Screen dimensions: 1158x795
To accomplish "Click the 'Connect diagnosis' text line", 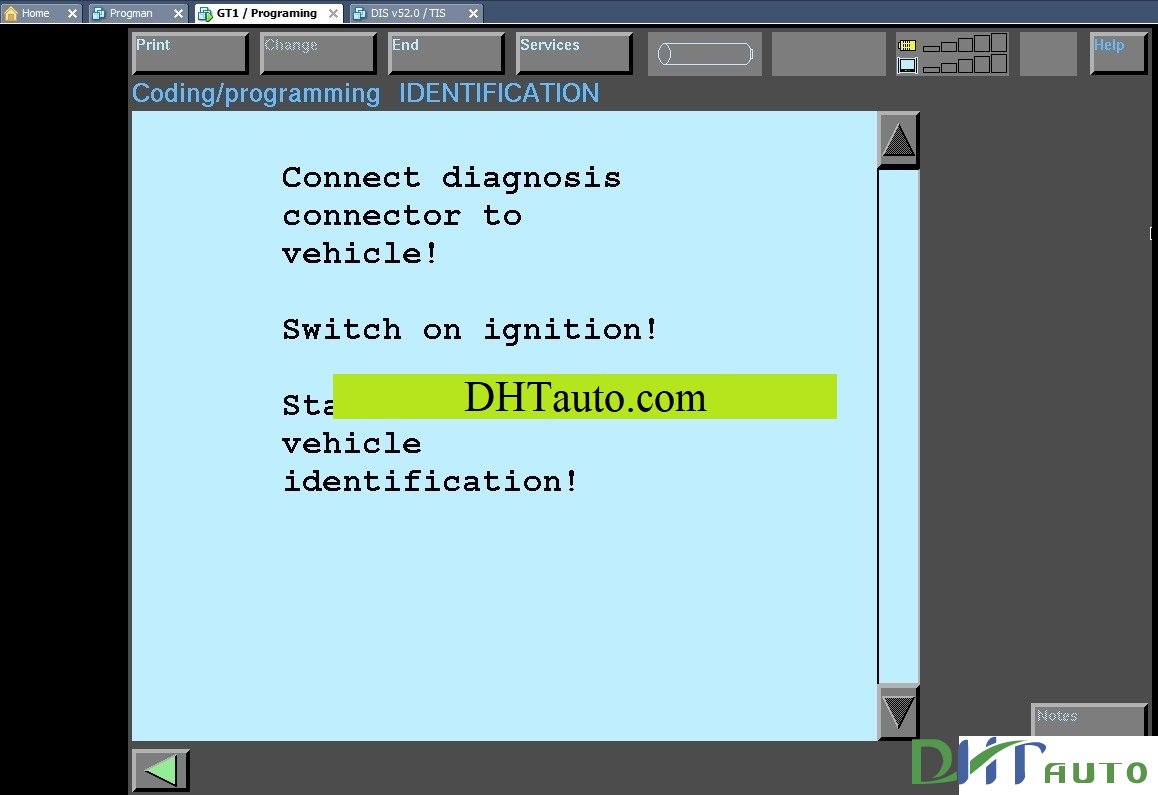I will tap(451, 177).
